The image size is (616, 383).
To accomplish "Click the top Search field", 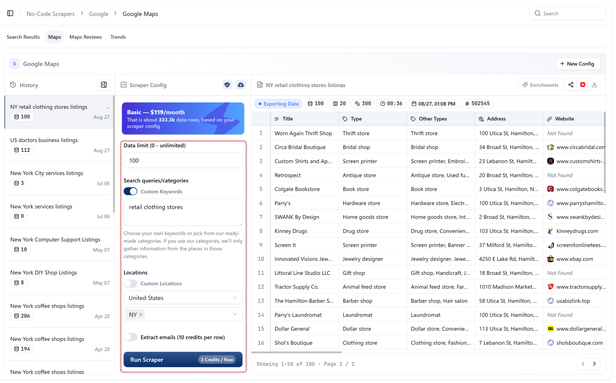I will [x=567, y=13].
